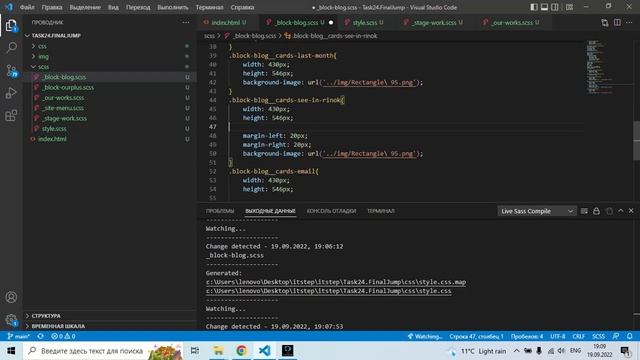This screenshot has height=360, width=640.
Task: Open the Manage gear settings icon
Action: (x=11, y=320)
